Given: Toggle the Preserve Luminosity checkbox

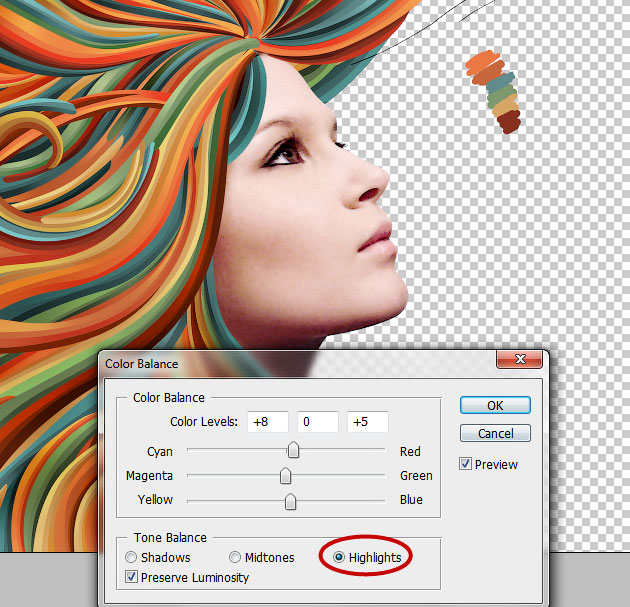Looking at the screenshot, I should coord(131,577).
